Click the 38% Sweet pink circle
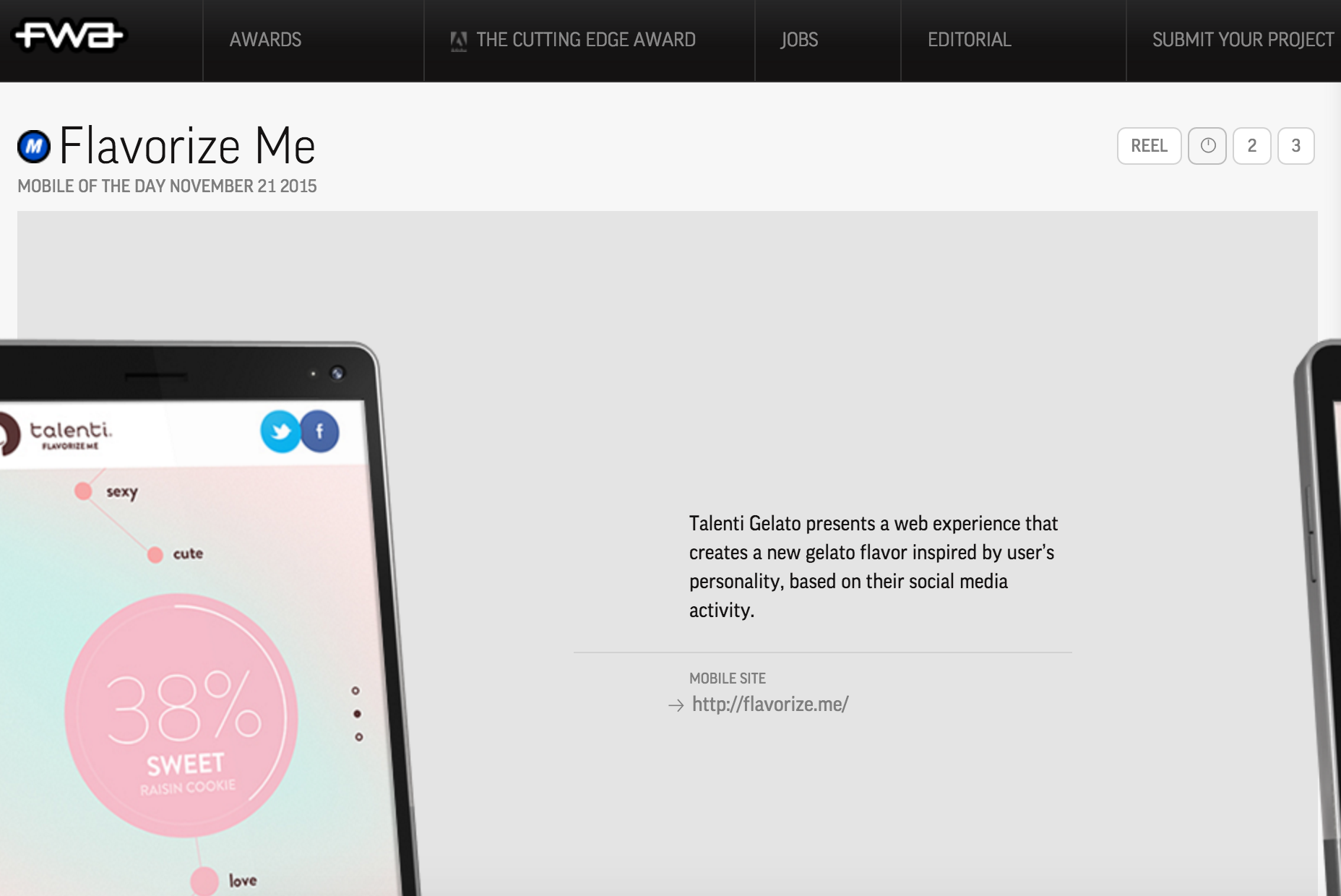Screen dimensions: 1341x896 [x=181, y=715]
